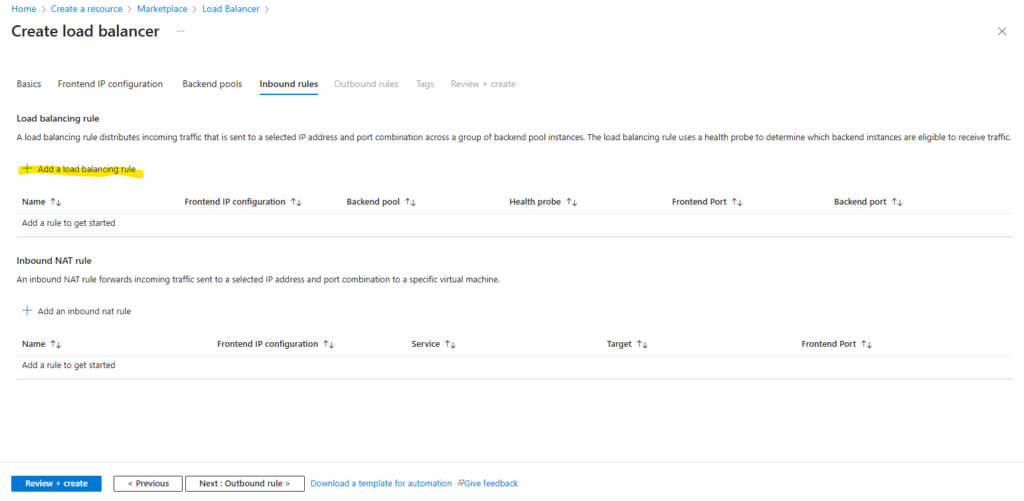This screenshot has height=501, width=1024.
Task: Open the ellipsis menu beside Create load balancer
Action: 180,31
